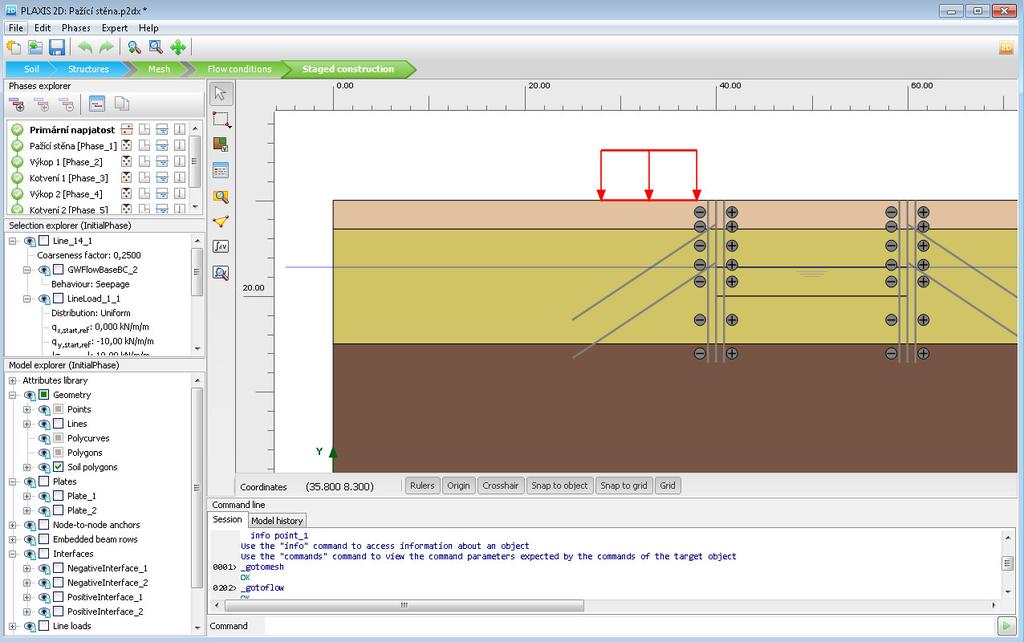1024x642 pixels.
Task: Click green check status of Výkop 1 [Phase_2]
Action: click(18, 162)
